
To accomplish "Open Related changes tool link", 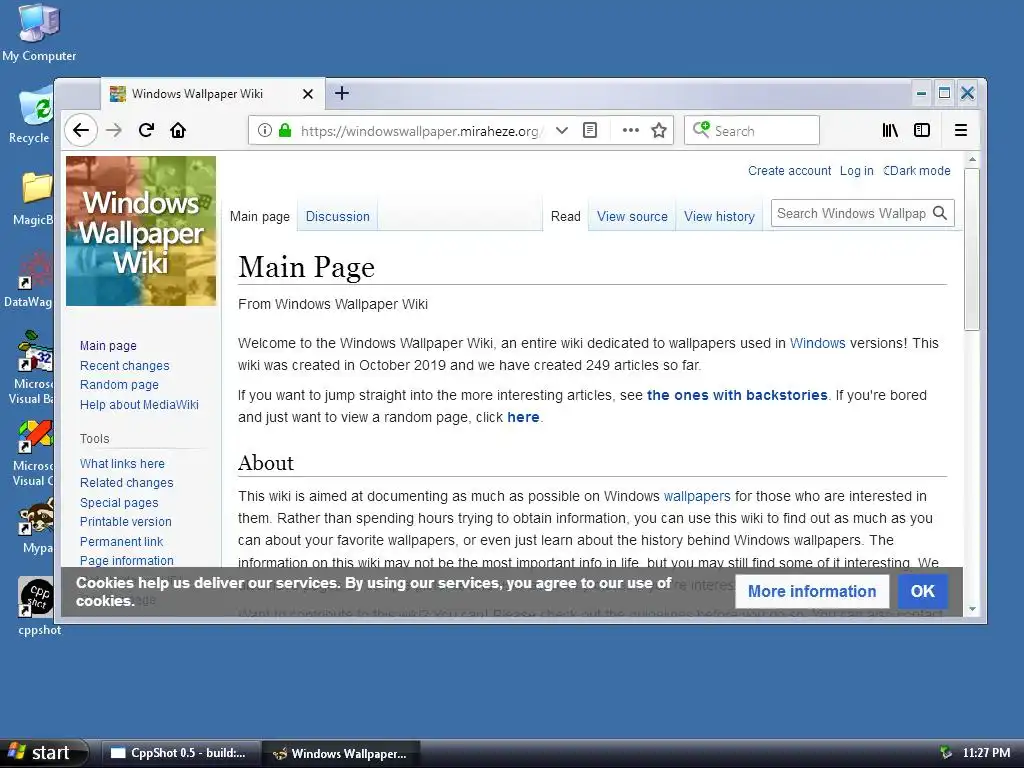I will (x=127, y=483).
